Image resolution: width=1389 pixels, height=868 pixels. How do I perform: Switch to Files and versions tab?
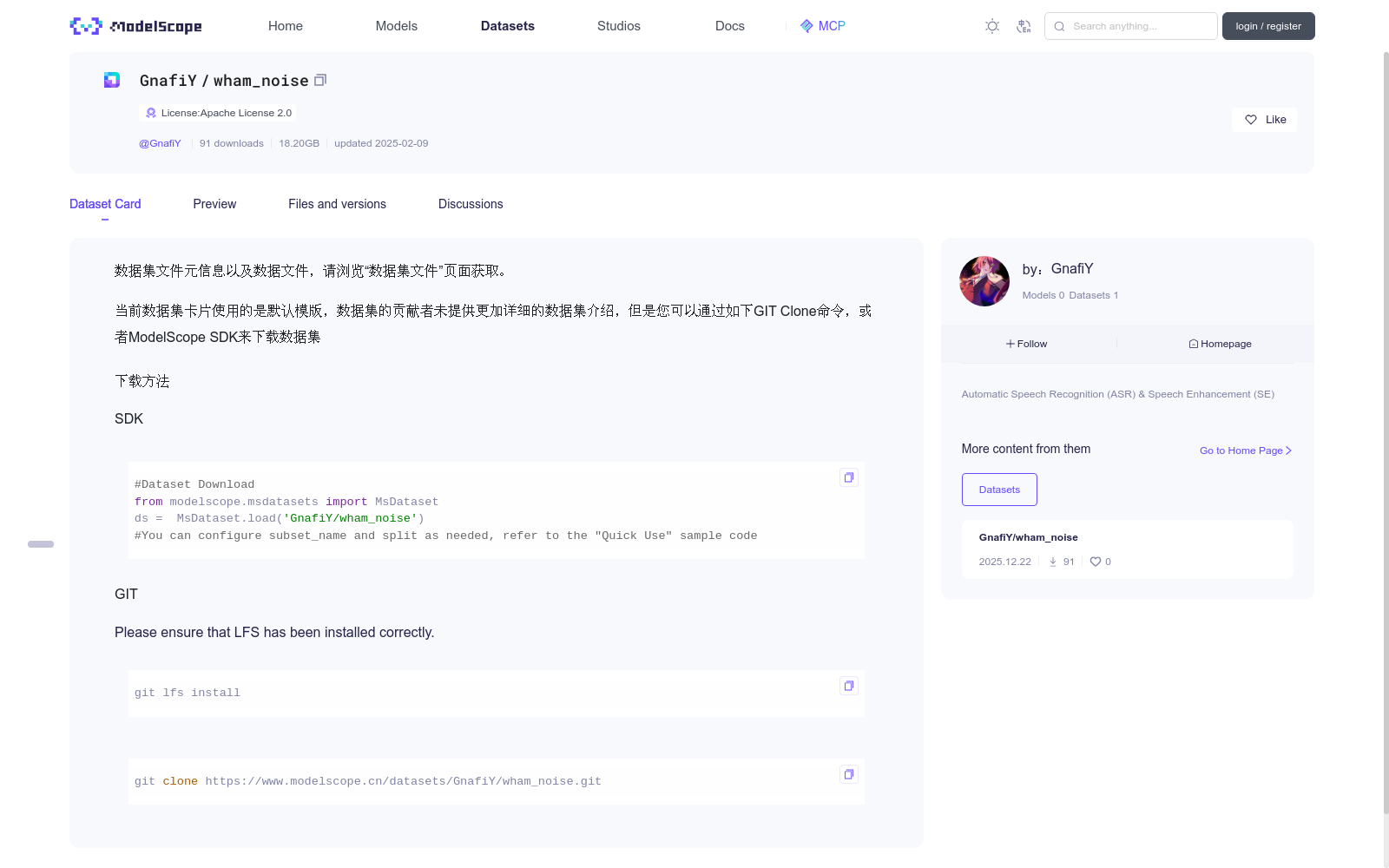pos(337,204)
